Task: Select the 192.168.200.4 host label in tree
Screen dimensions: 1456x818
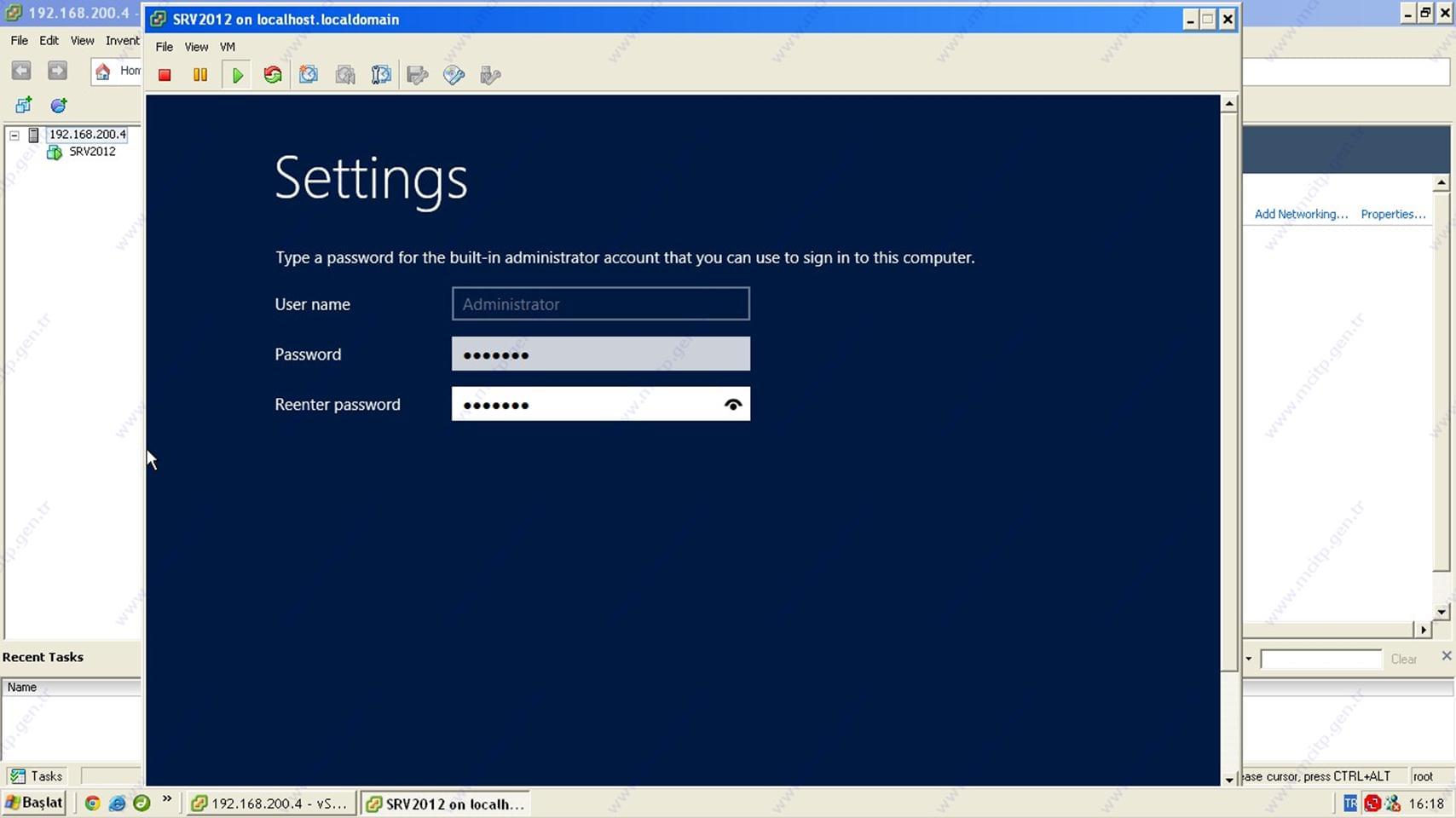Action: coord(87,135)
